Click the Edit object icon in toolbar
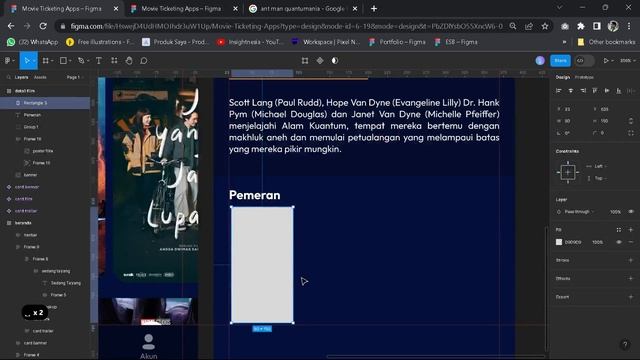This screenshot has width=640, height=360. pos(305,61)
